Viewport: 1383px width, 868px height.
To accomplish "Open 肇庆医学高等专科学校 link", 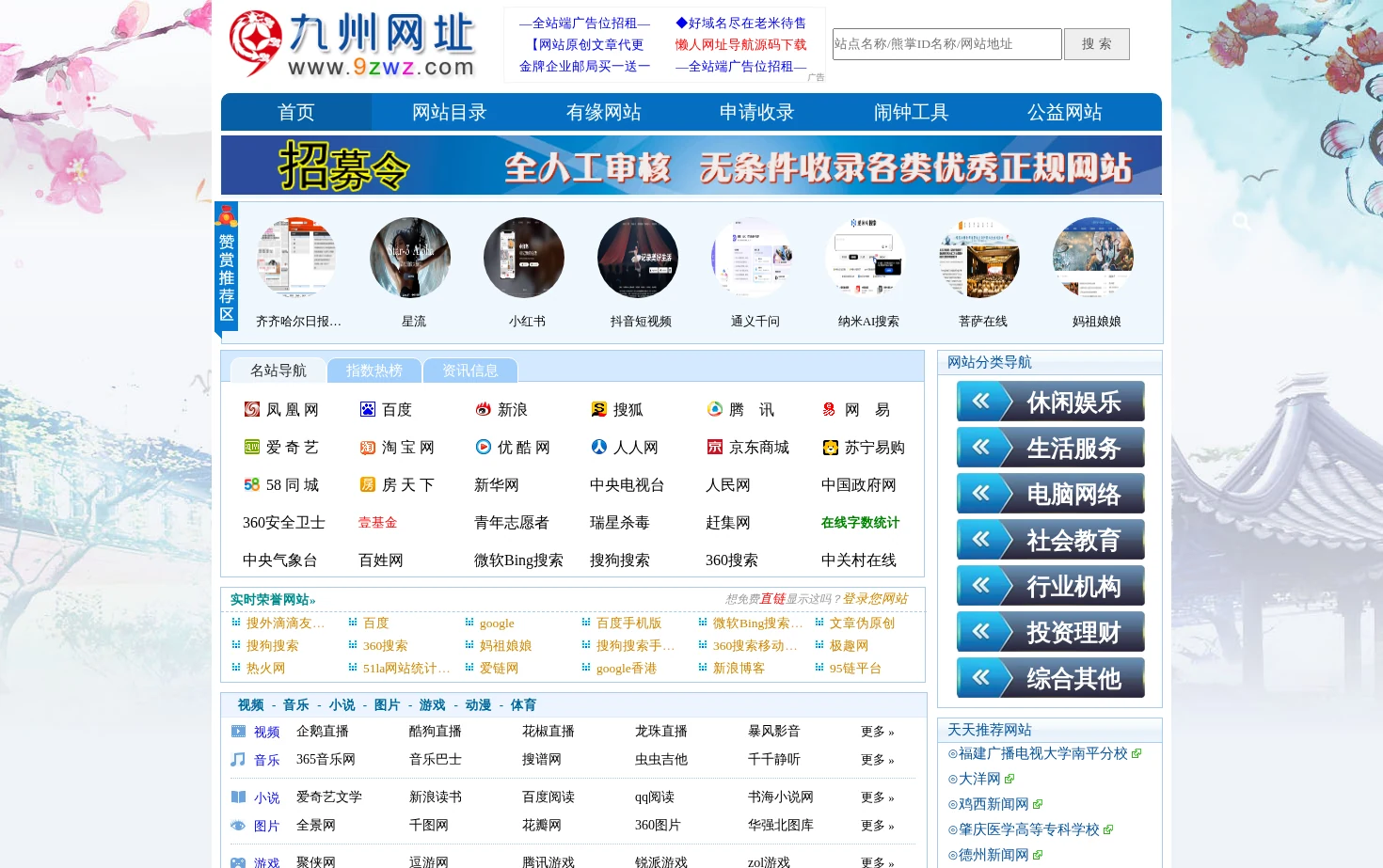I will point(1029,829).
